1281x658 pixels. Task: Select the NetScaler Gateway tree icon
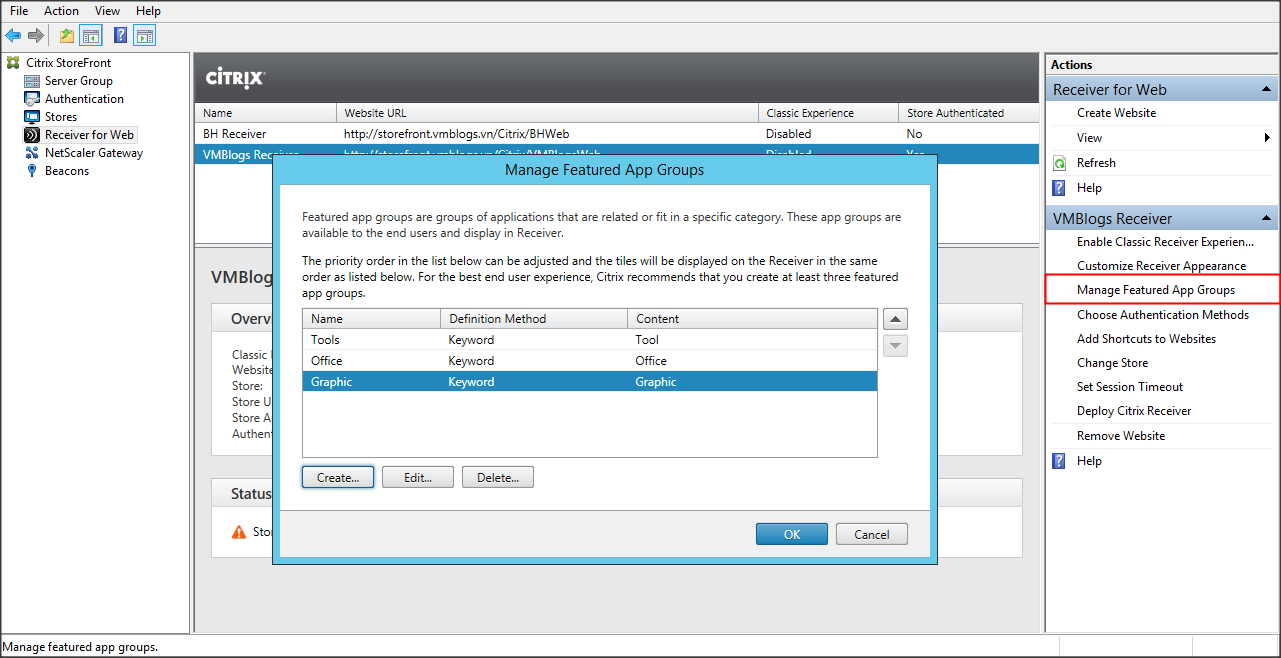[32, 153]
